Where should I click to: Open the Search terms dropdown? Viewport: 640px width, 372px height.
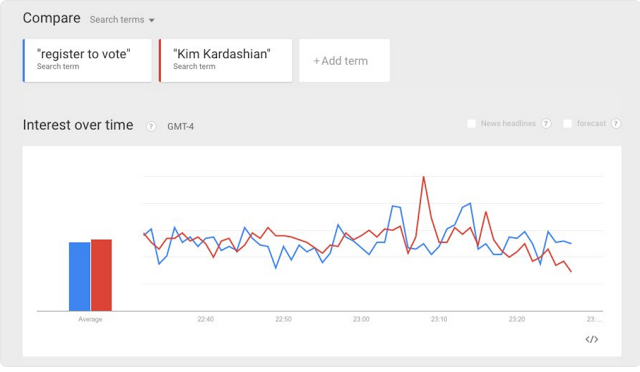click(122, 20)
